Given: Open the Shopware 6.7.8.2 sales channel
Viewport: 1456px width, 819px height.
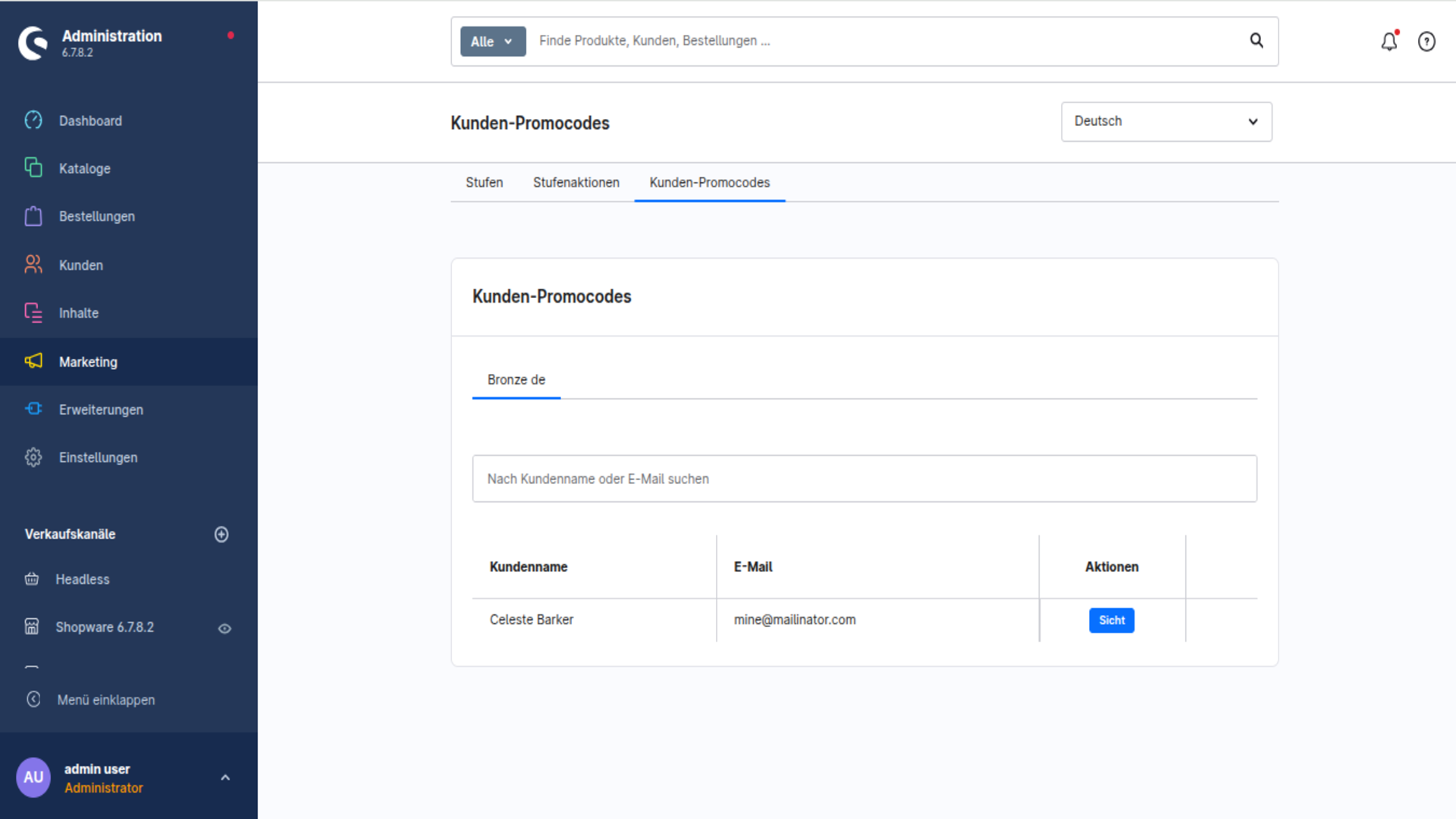Looking at the screenshot, I should (105, 627).
